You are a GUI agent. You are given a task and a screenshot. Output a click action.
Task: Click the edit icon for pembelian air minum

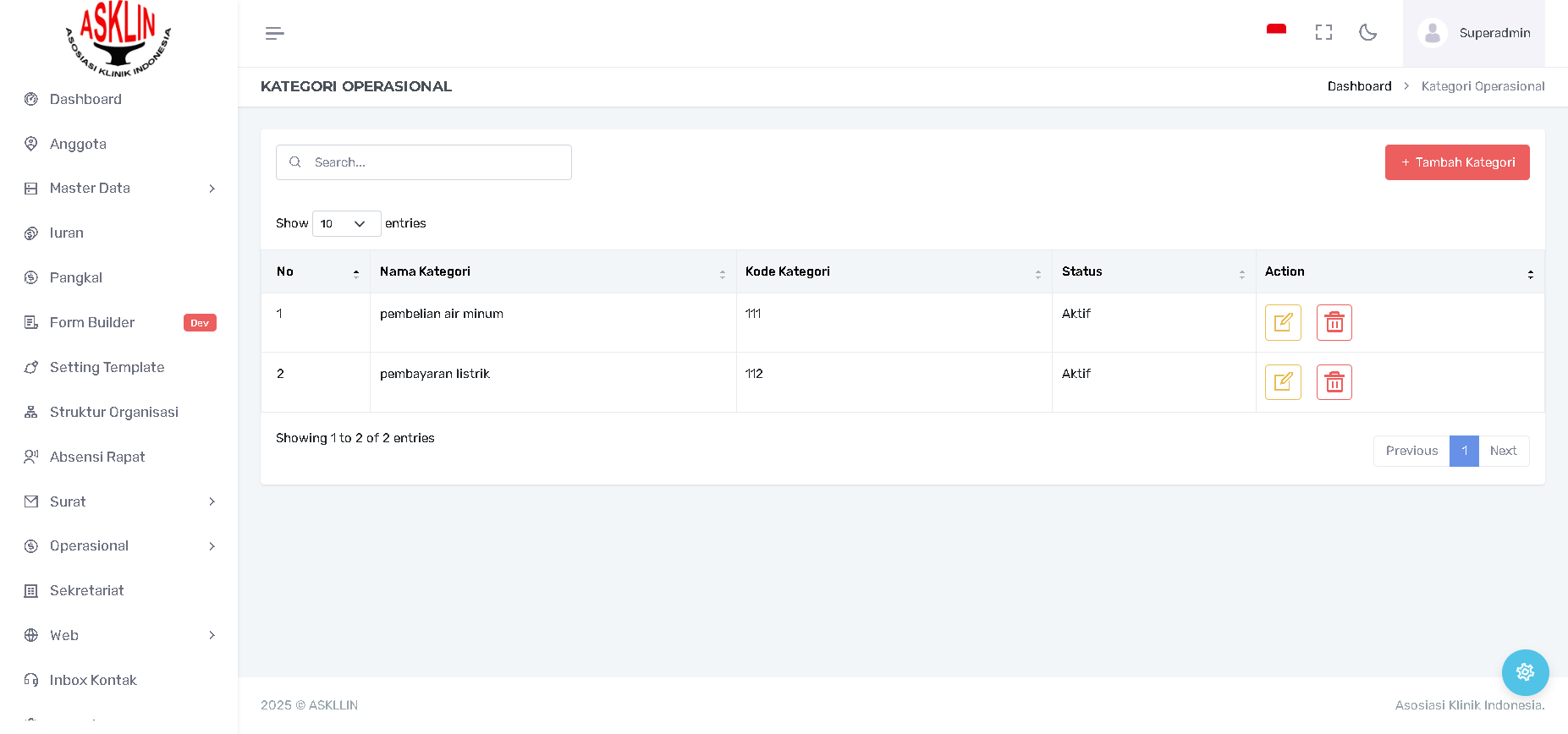point(1282,322)
